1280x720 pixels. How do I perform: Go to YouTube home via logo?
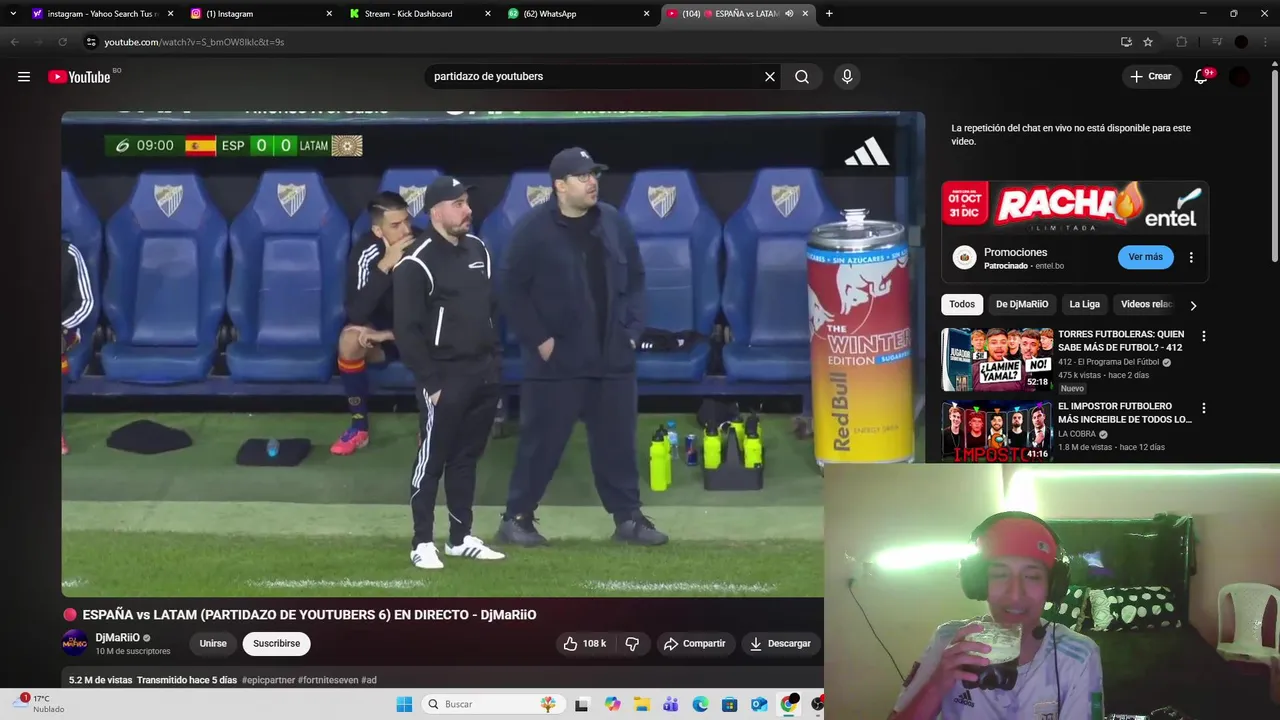pyautogui.click(x=79, y=77)
